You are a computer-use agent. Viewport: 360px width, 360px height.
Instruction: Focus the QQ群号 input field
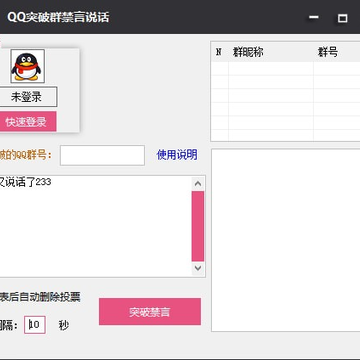pyautogui.click(x=102, y=155)
